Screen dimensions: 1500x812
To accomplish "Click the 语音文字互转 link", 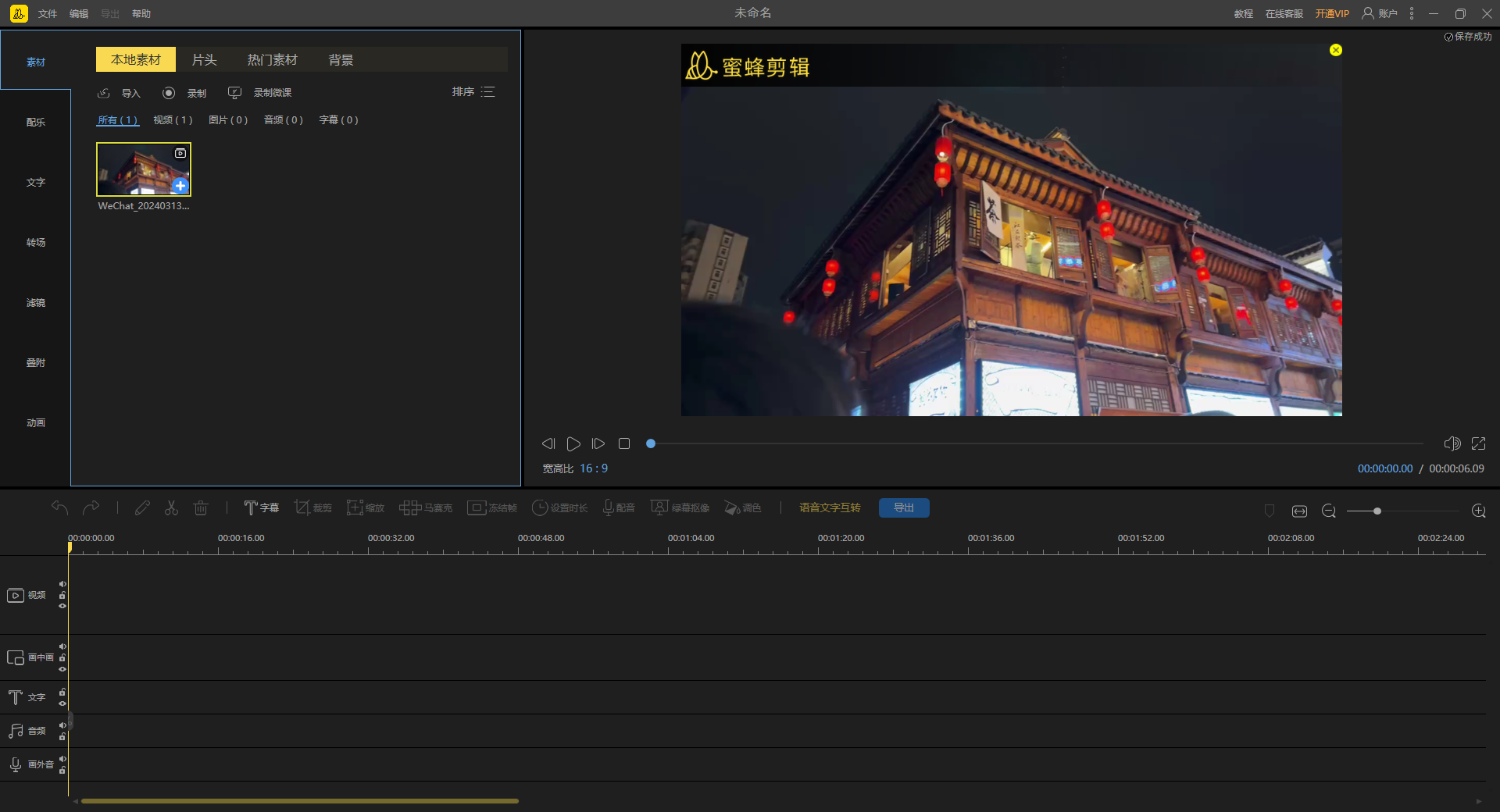I will [830, 507].
